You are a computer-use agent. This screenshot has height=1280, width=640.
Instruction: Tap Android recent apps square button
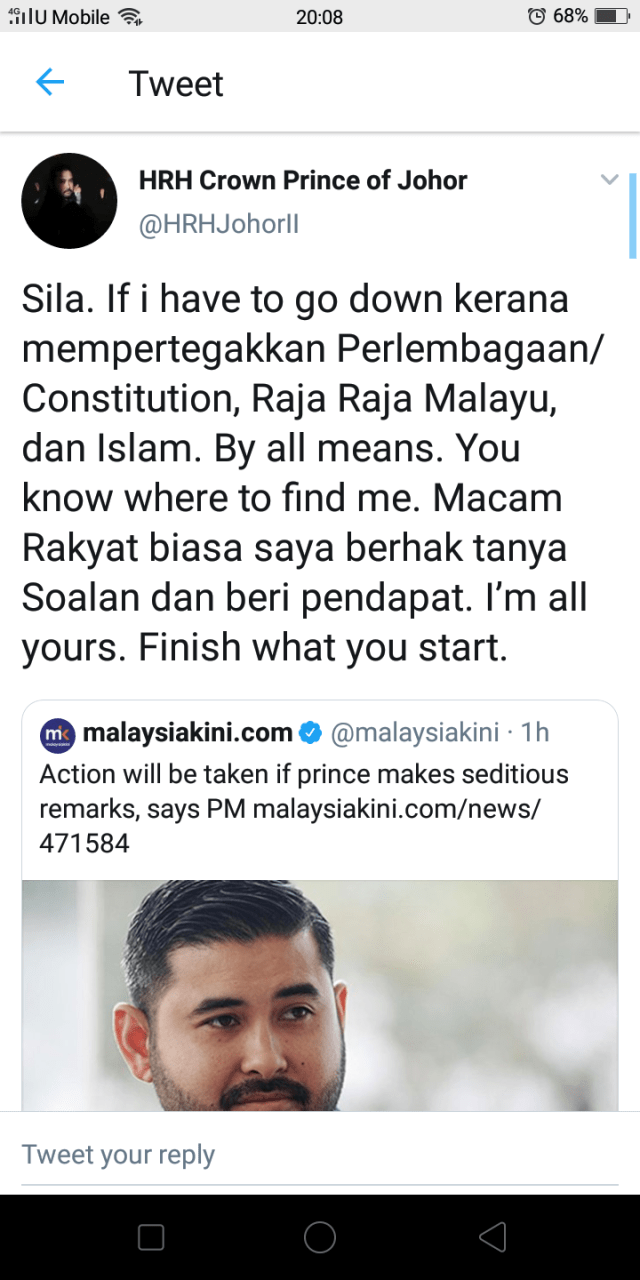coord(151,1237)
